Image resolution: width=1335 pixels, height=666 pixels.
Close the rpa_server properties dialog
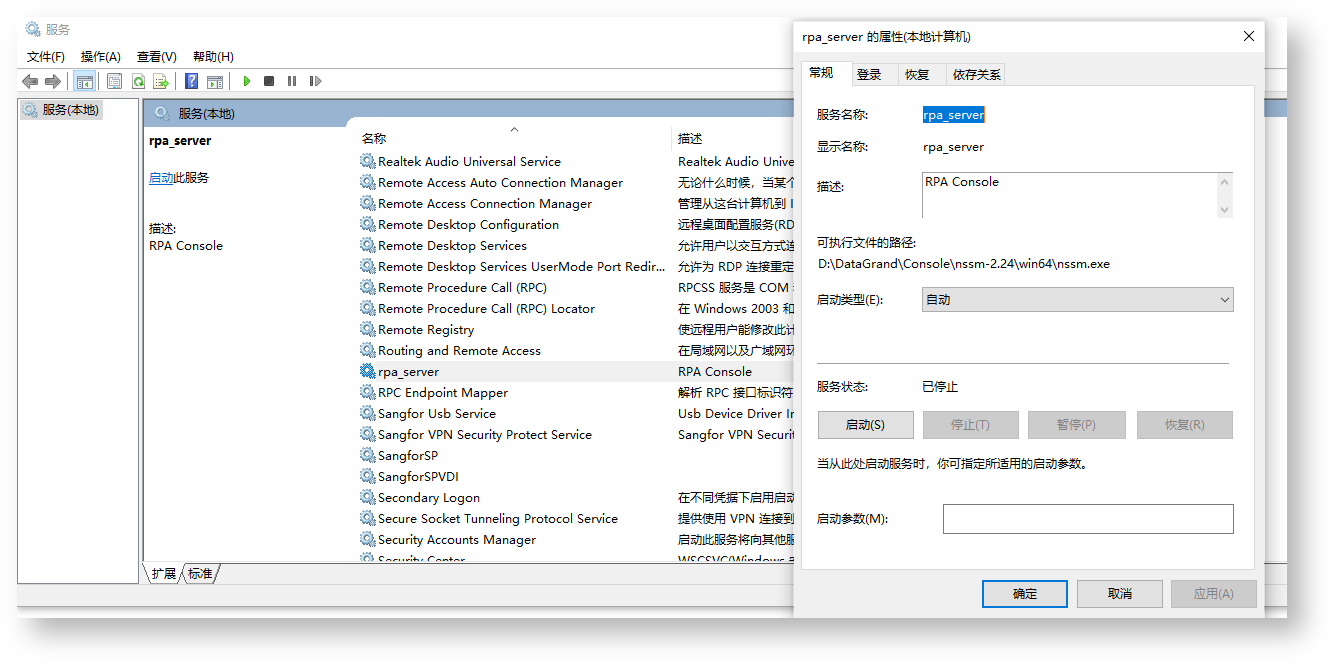pyautogui.click(x=1248, y=36)
